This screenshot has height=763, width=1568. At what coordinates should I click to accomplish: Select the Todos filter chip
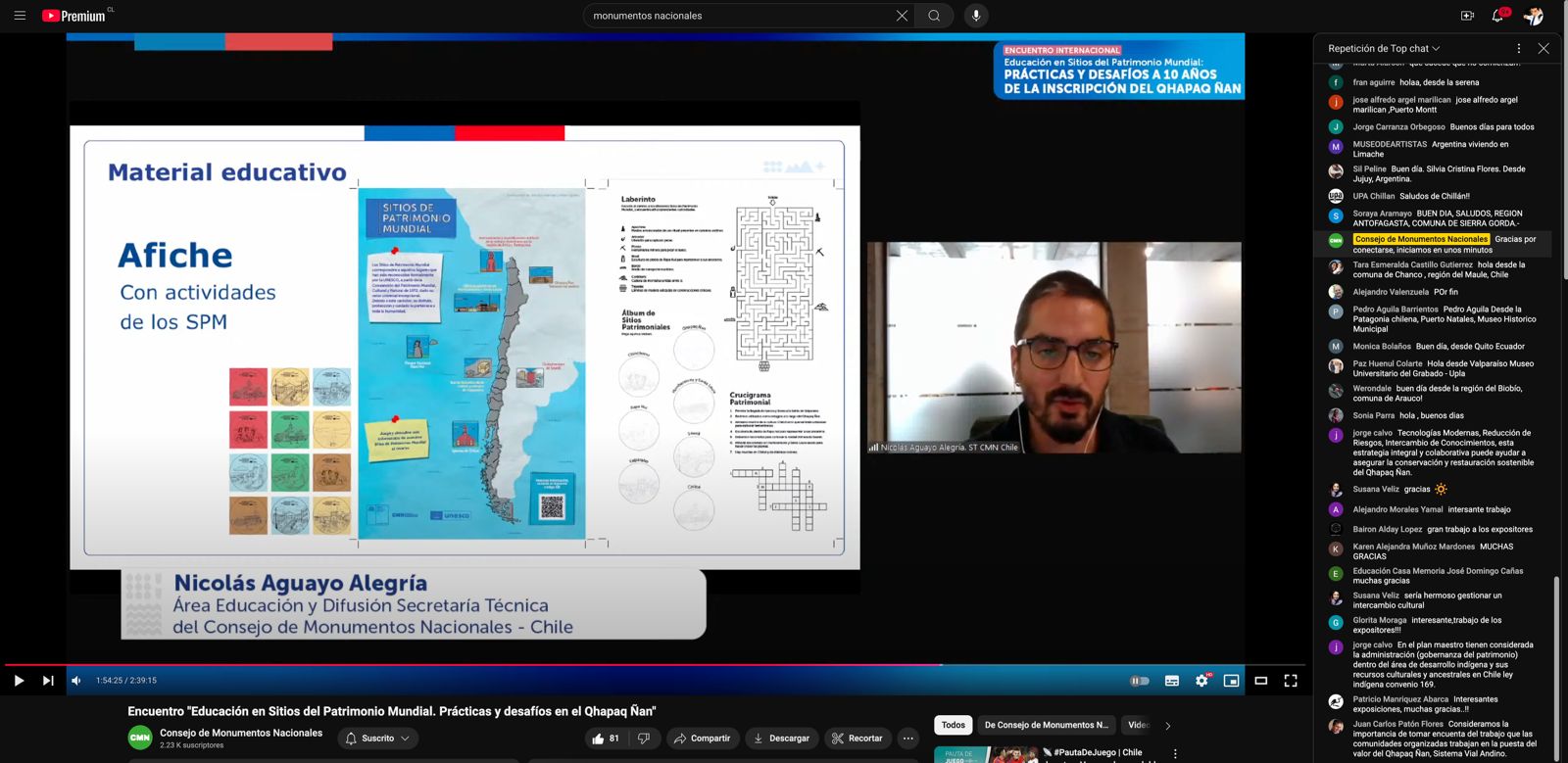point(953,725)
